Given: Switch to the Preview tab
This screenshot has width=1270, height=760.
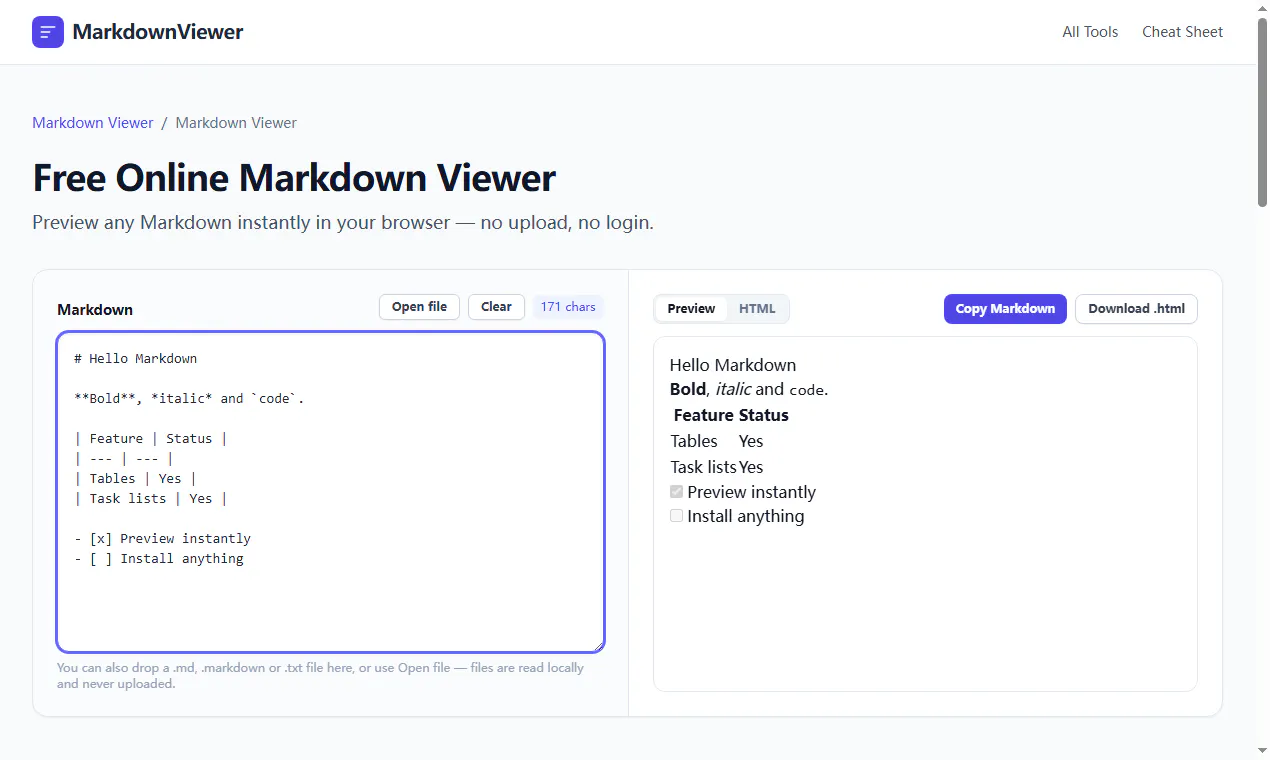Looking at the screenshot, I should [x=691, y=309].
